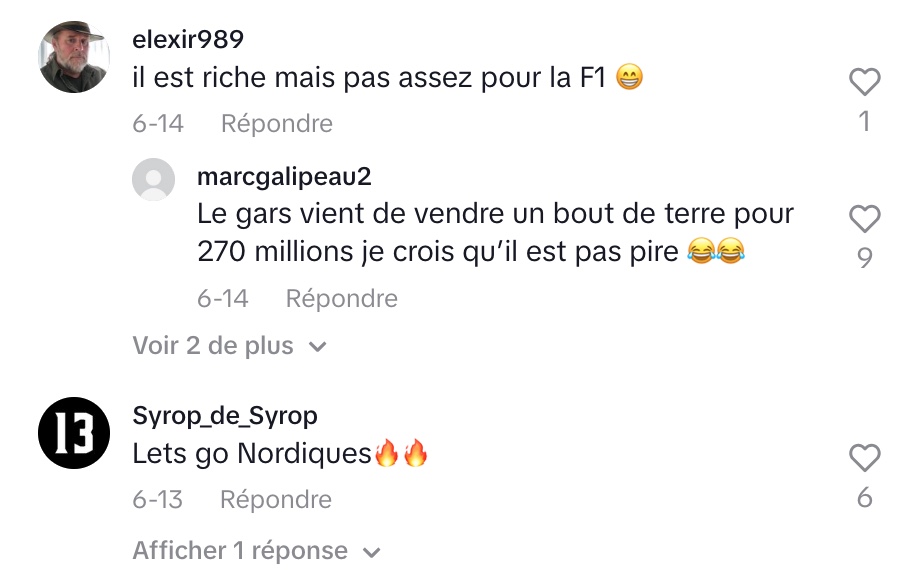The width and height of the screenshot is (912, 580).
Task: Tap the heart on marcgalipeau2's reply
Action: point(864,219)
